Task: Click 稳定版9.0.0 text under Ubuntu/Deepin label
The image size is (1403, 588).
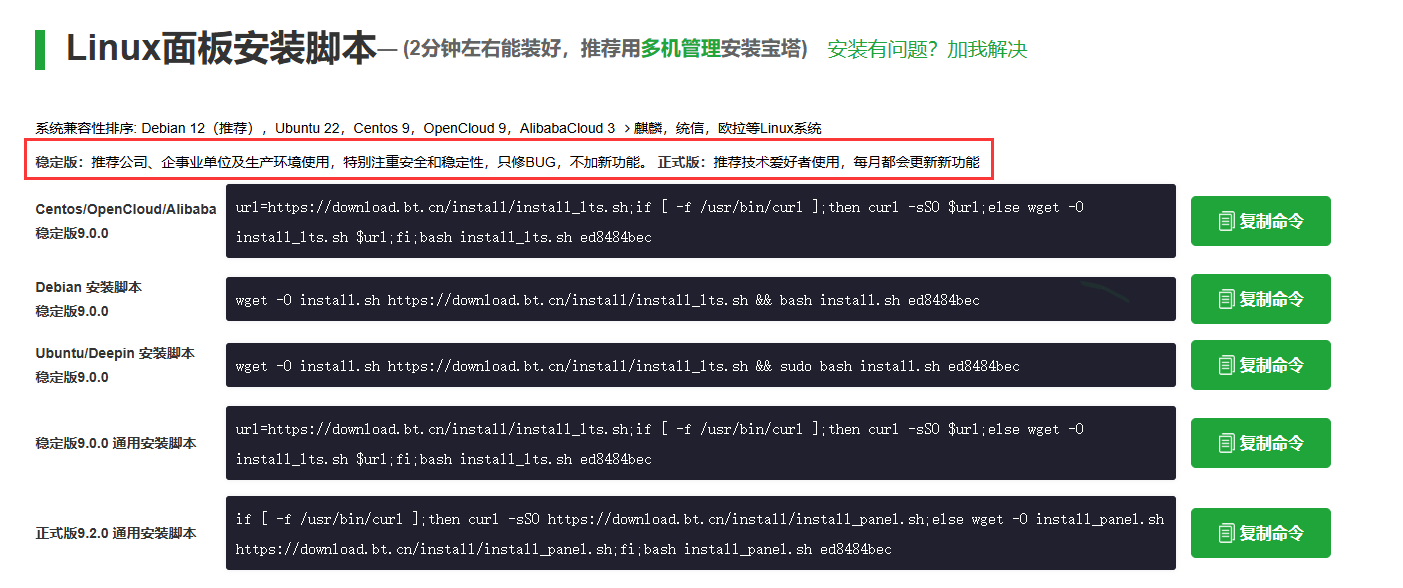Action: pyautogui.click(x=72, y=377)
